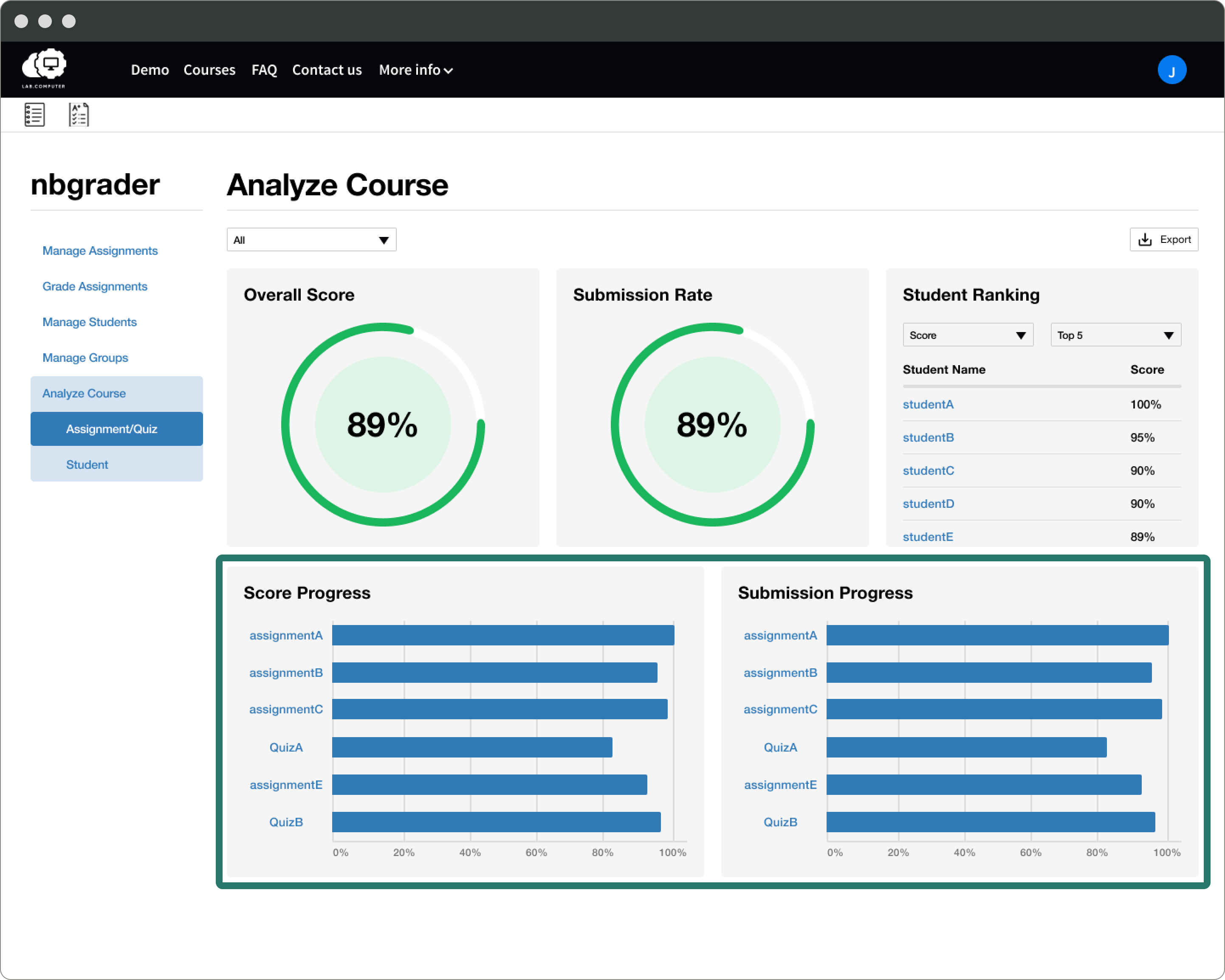
Task: Open studentD in ranking table
Action: coord(929,504)
